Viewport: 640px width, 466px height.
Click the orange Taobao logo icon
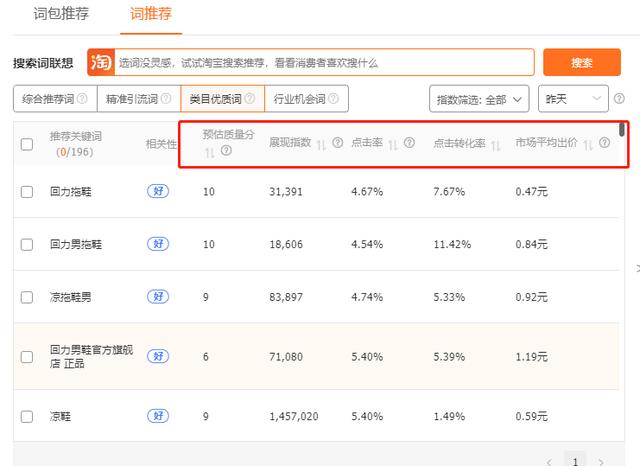tap(101, 62)
